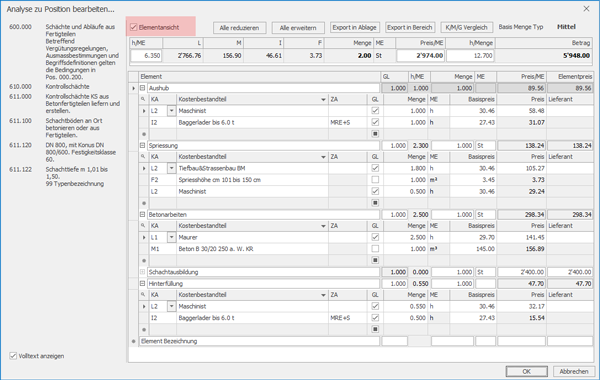This screenshot has width=600, height=380.
Task: Select position 610.000 Kontrollschächte
Action: click(x=50, y=86)
